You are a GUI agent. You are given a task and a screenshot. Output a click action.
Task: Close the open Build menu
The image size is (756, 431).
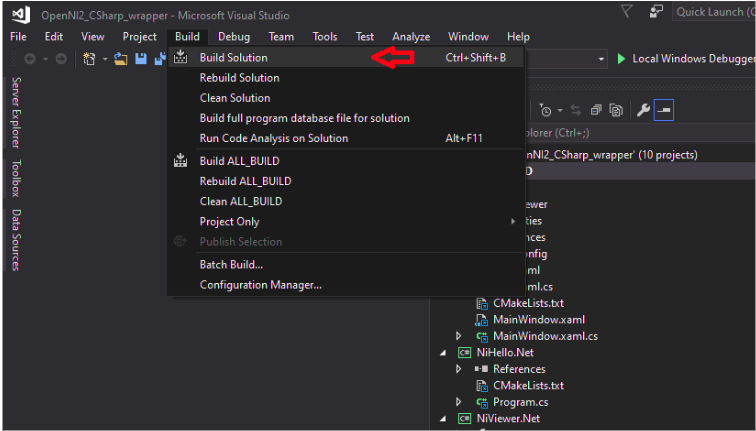click(x=187, y=37)
